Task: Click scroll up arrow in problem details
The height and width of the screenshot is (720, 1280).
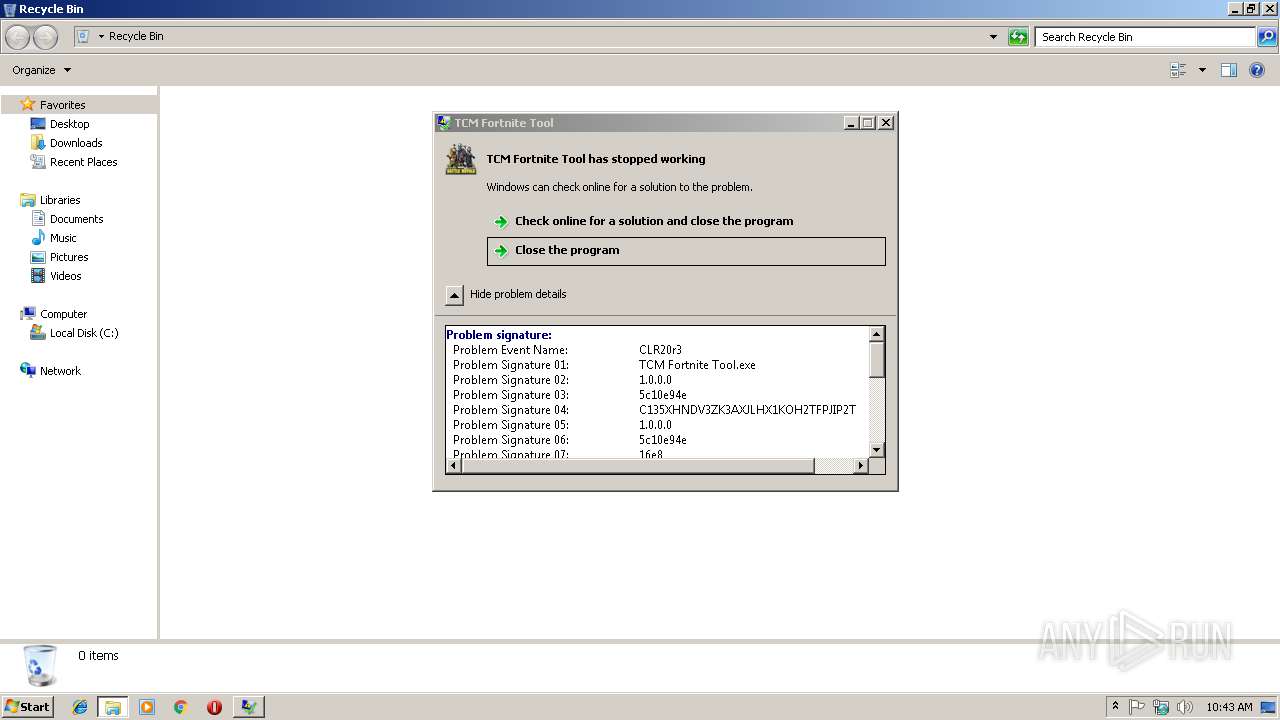Action: coord(877,334)
